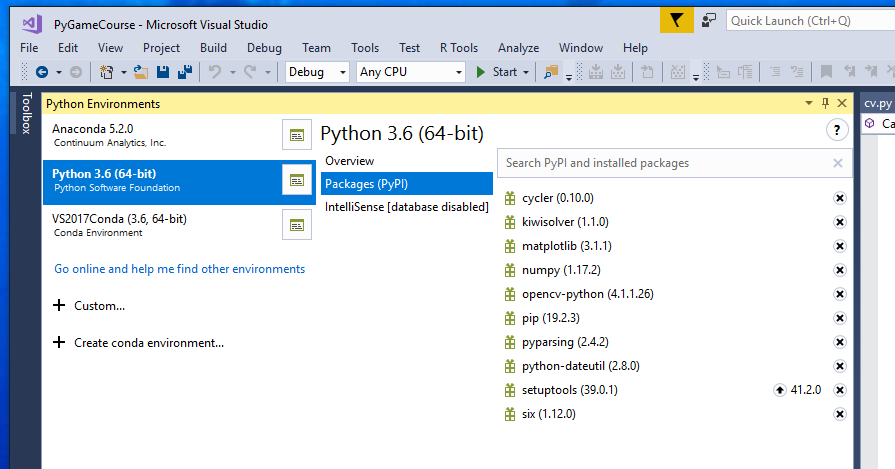Click the green Start play icon

[481, 72]
